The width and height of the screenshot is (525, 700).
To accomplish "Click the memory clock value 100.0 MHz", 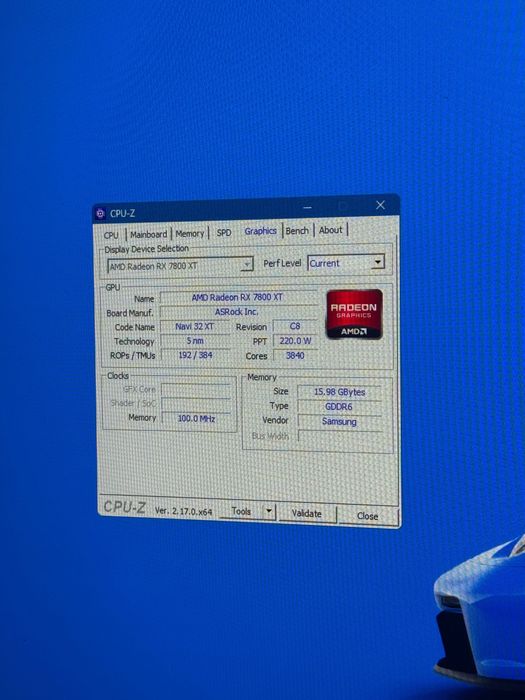I will (196, 419).
